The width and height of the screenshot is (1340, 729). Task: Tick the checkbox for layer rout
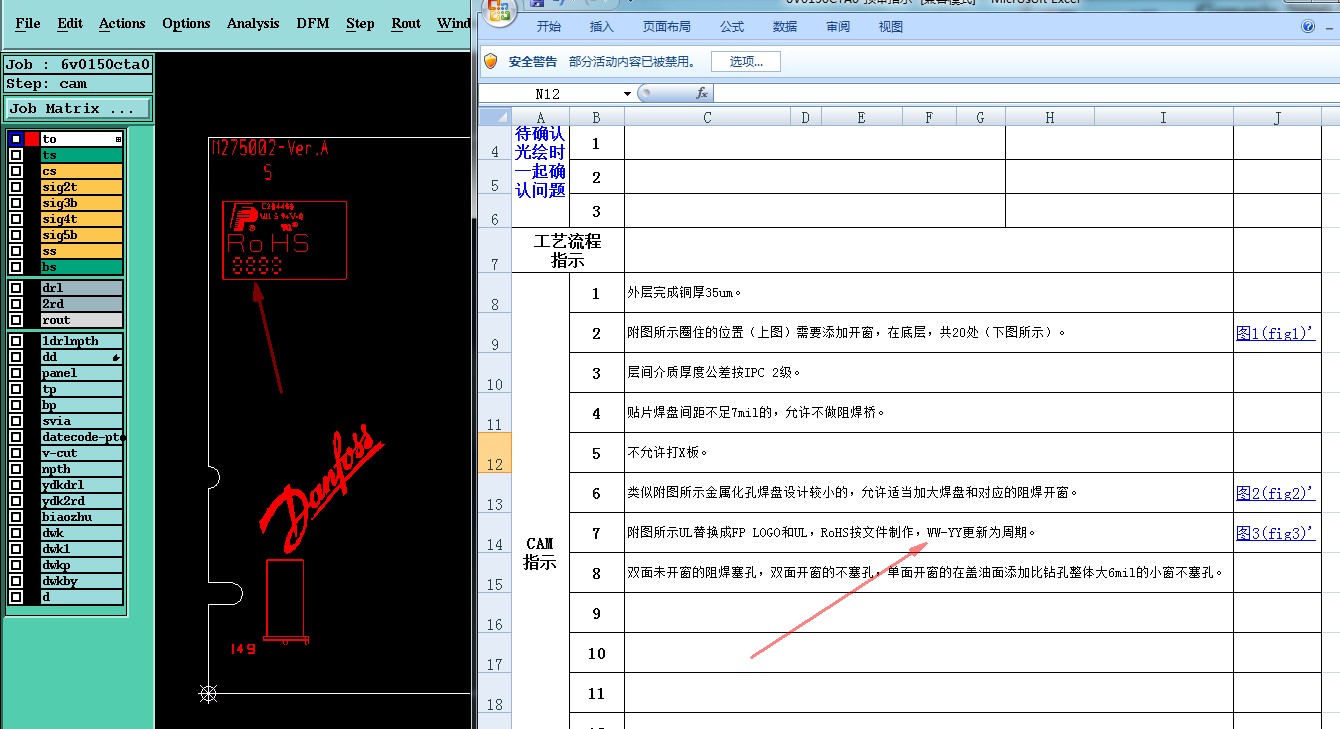pyautogui.click(x=16, y=320)
